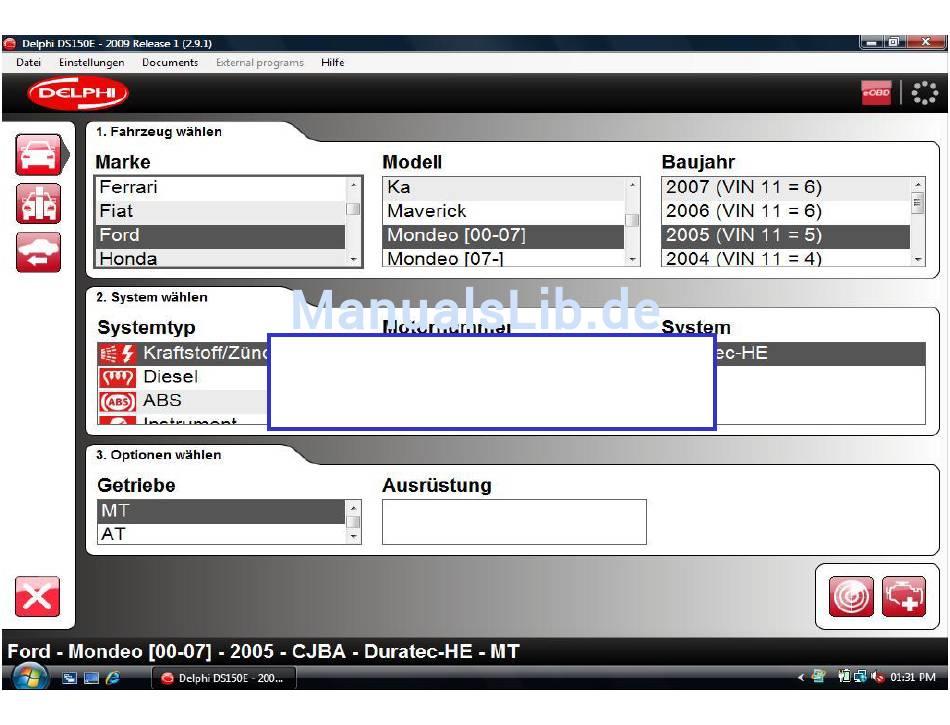This screenshot has width=950, height=725.
Task: Open the Einstellungen menu
Action: (91, 62)
